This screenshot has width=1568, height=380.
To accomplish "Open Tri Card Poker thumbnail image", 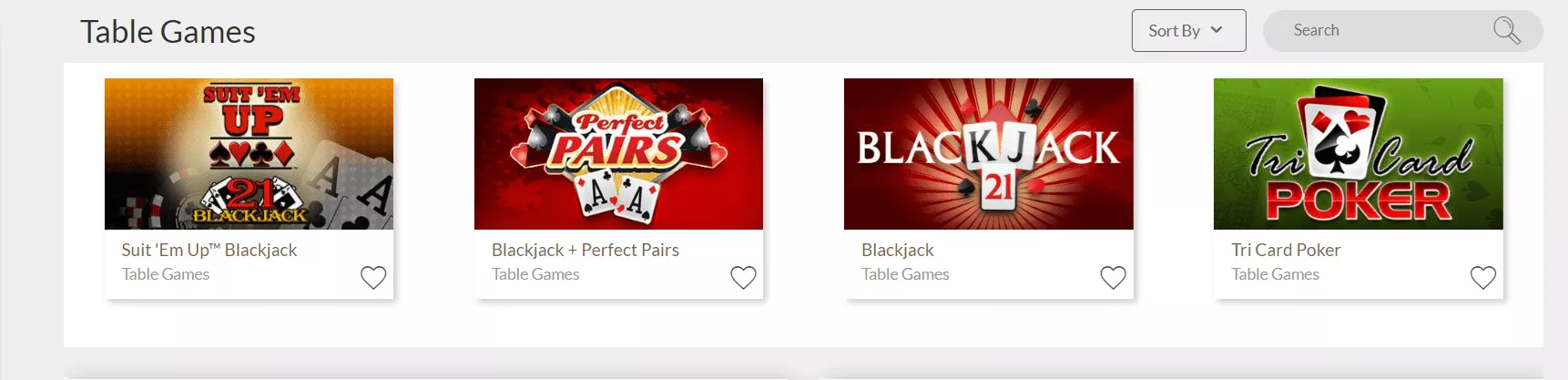I will coord(1358,154).
